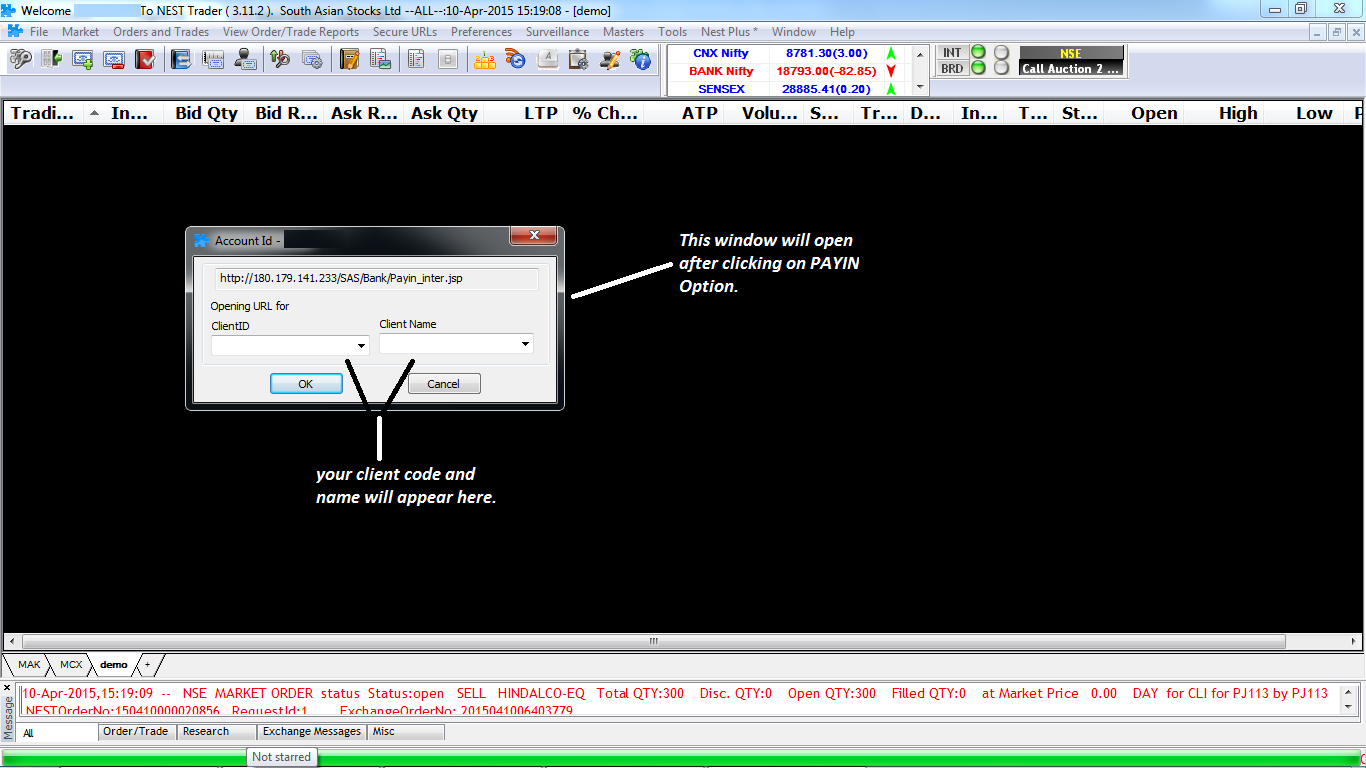This screenshot has height=768, width=1366.
Task: Click the exit door logoff toolbar icon
Action: click(x=51, y=60)
